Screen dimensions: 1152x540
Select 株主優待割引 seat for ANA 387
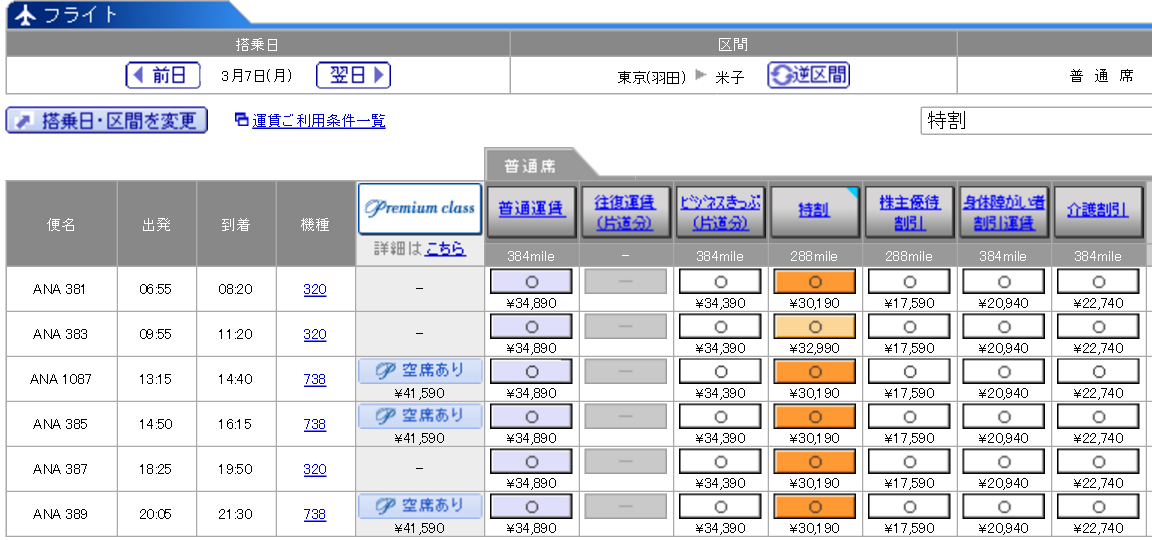tap(910, 462)
